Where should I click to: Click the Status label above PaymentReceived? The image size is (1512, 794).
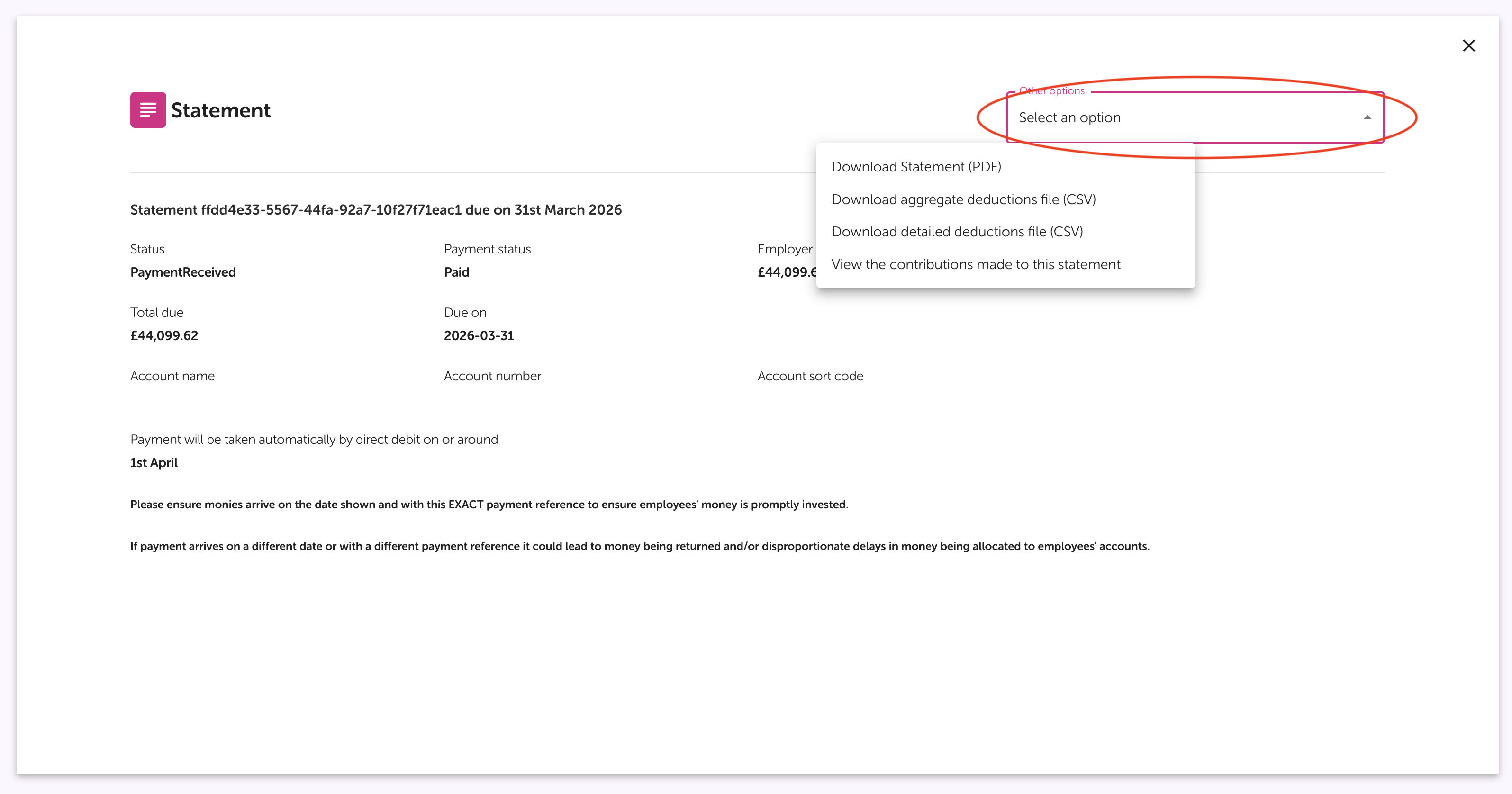[147, 249]
